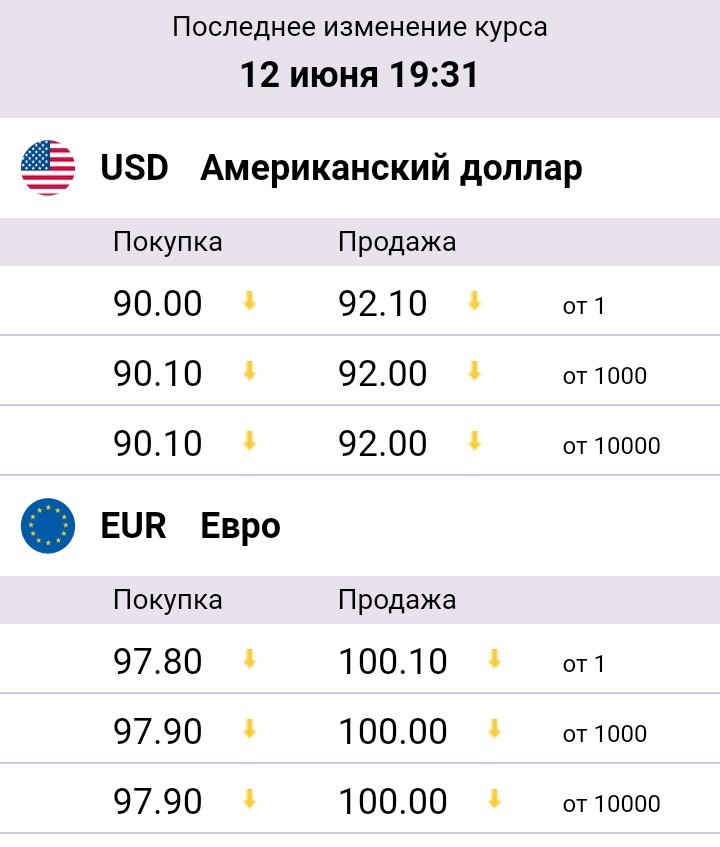Select the от 1000 row in the USD table

[x=360, y=371]
